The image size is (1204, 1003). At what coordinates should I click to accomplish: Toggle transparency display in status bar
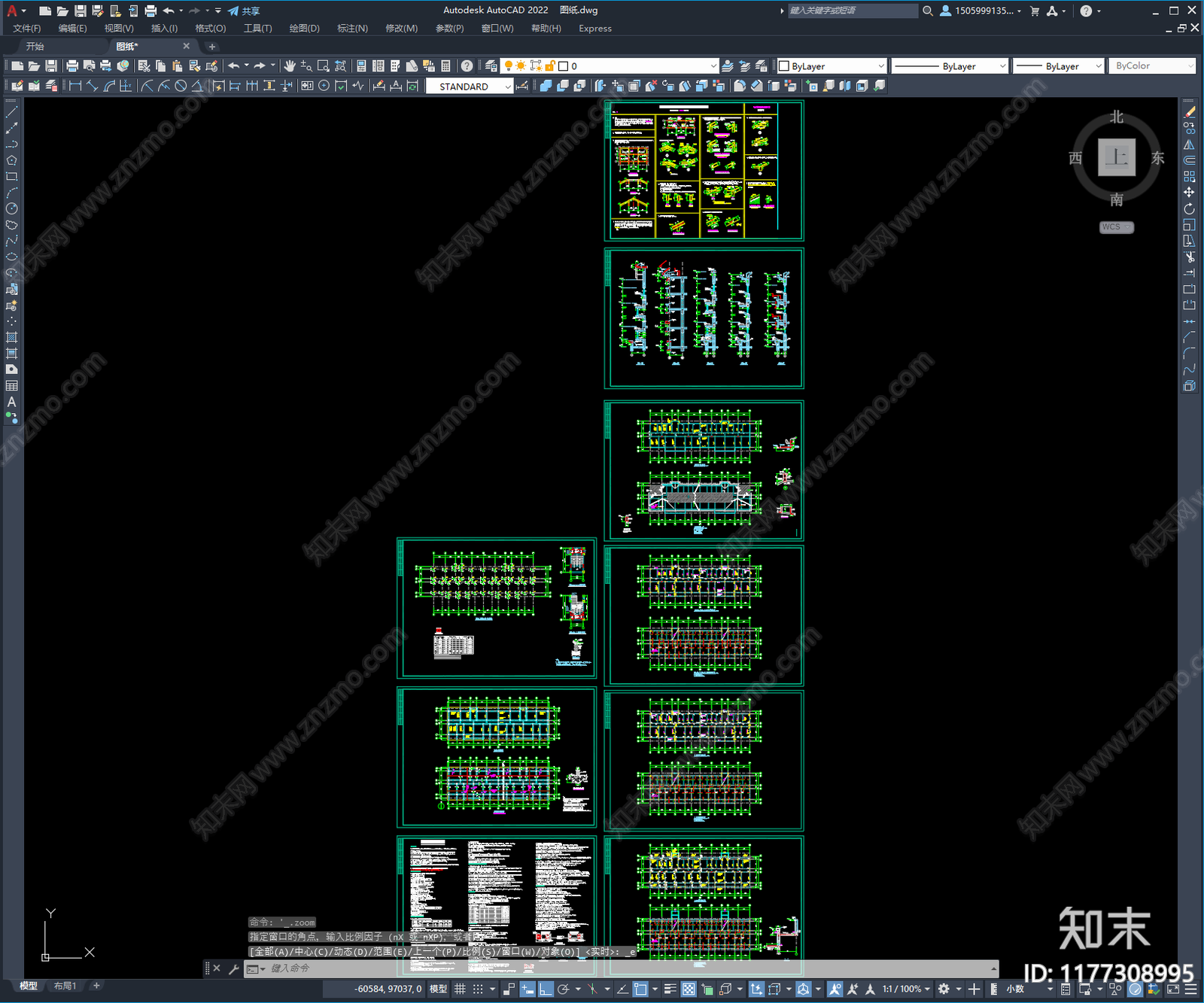coord(688,989)
